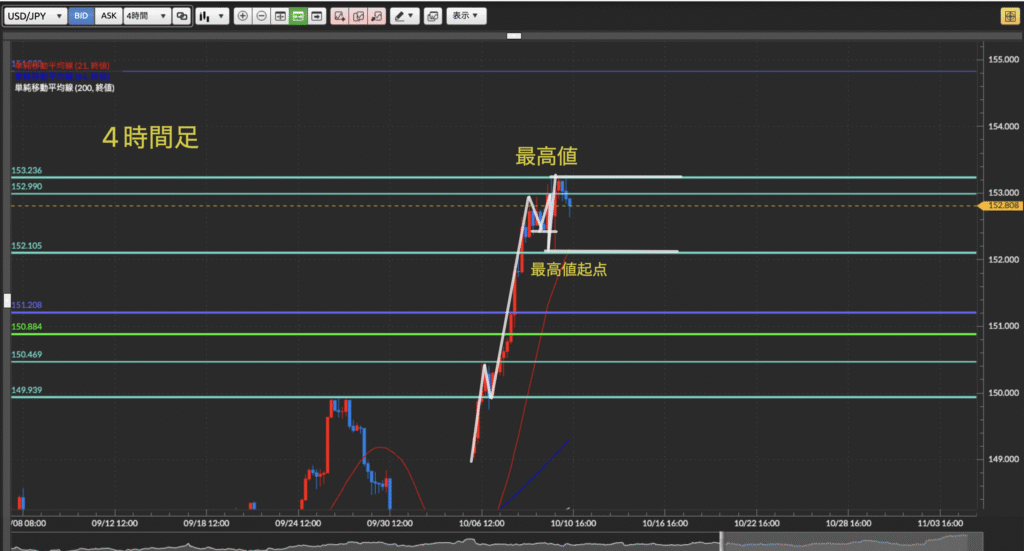Screen dimensions: 1024x551
Task: Zoom in the chart with plus icon
Action: click(x=243, y=16)
